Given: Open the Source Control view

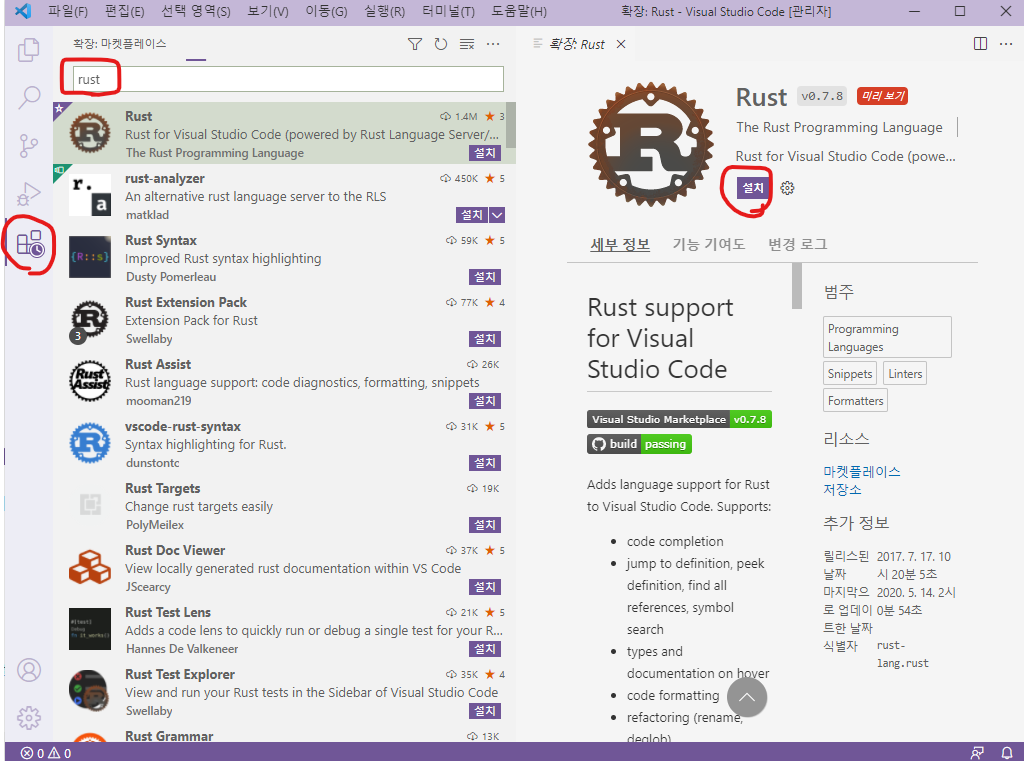Looking at the screenshot, I should [x=28, y=146].
